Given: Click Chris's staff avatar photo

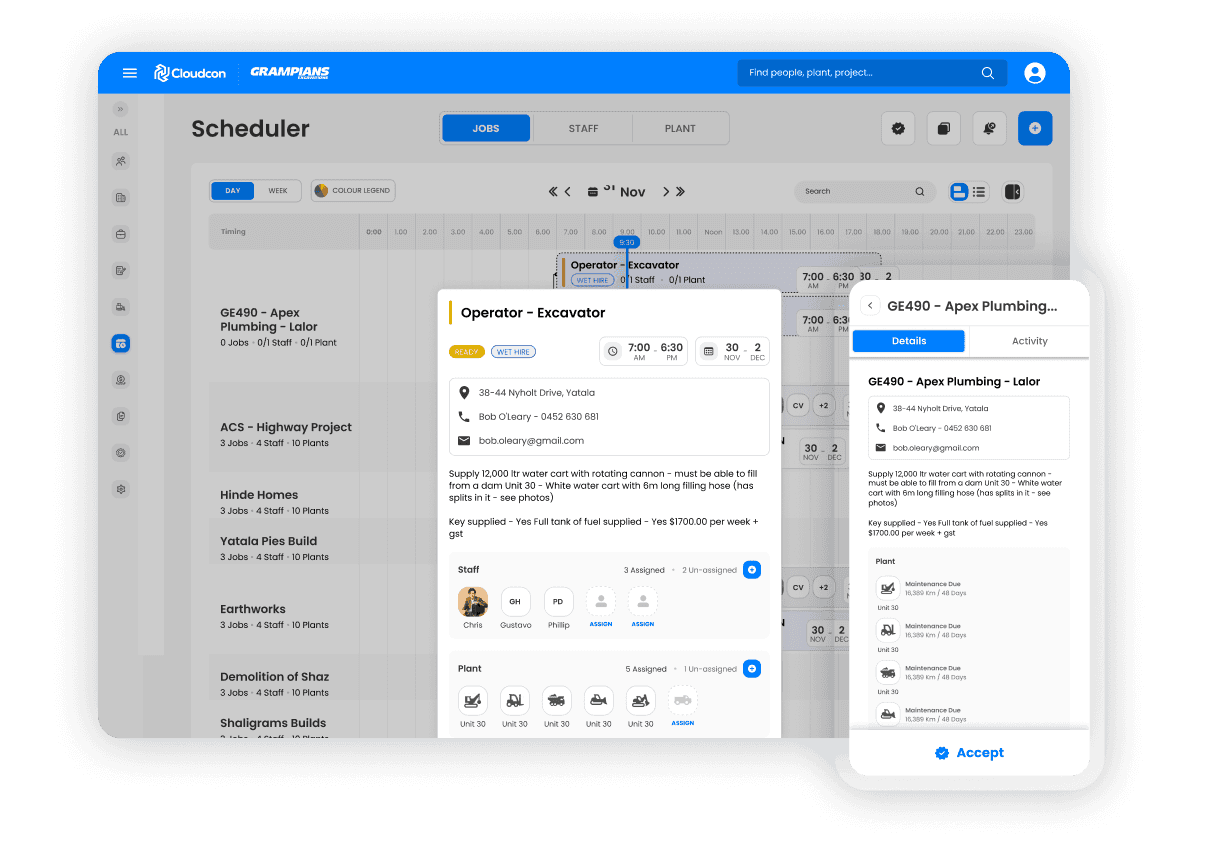Looking at the screenshot, I should click(x=473, y=601).
